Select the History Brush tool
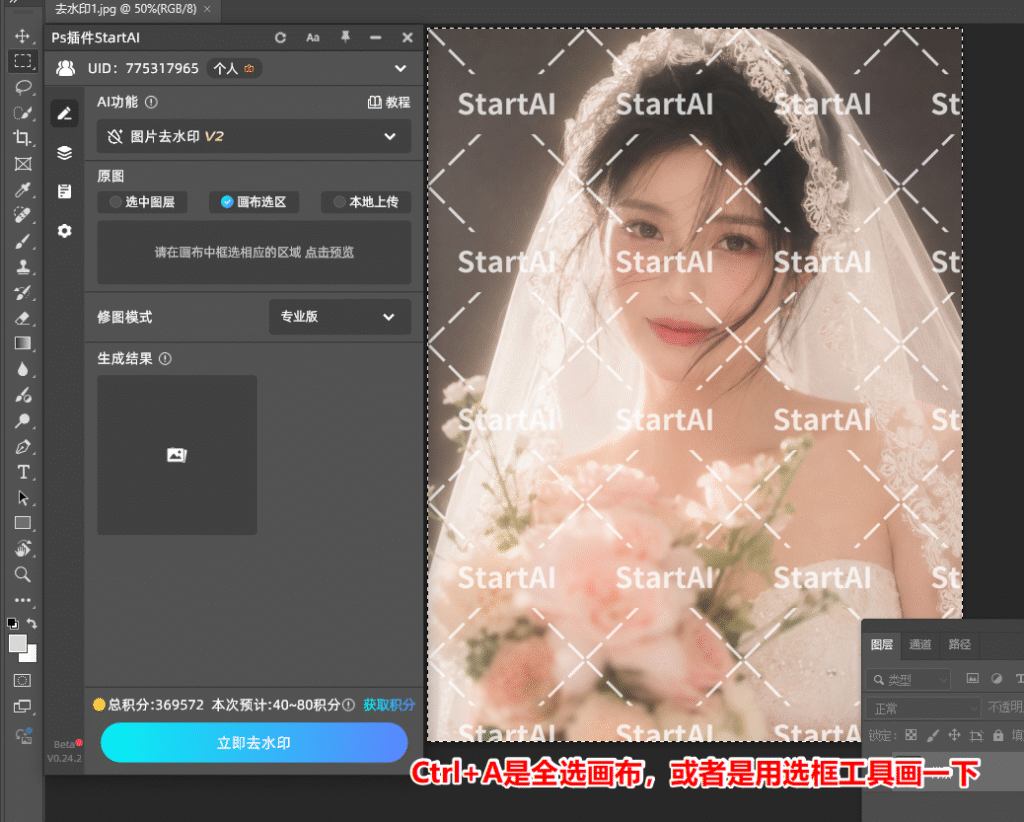The image size is (1024, 822). 23,292
